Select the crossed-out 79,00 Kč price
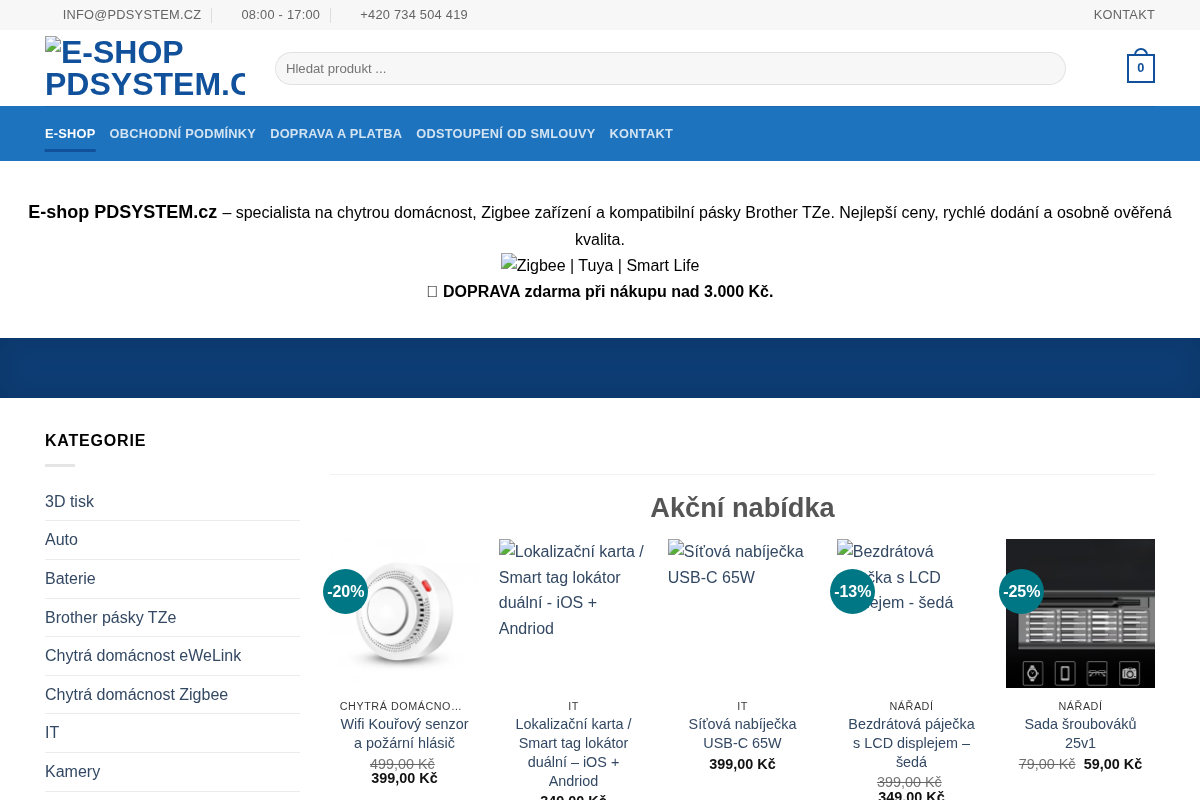 [x=1047, y=764]
